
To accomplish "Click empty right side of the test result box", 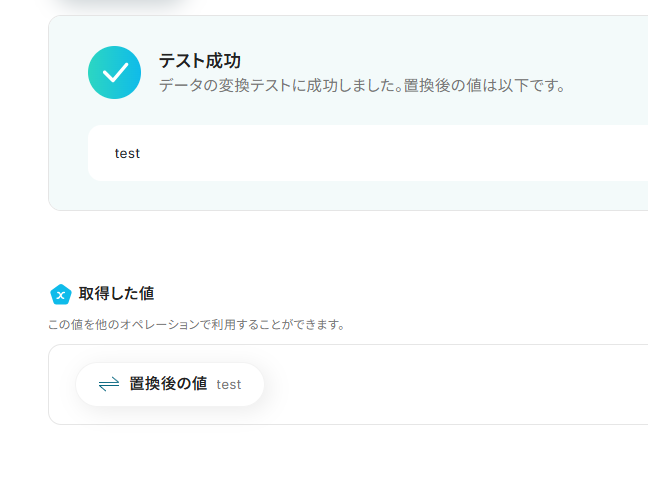I will click(x=500, y=153).
